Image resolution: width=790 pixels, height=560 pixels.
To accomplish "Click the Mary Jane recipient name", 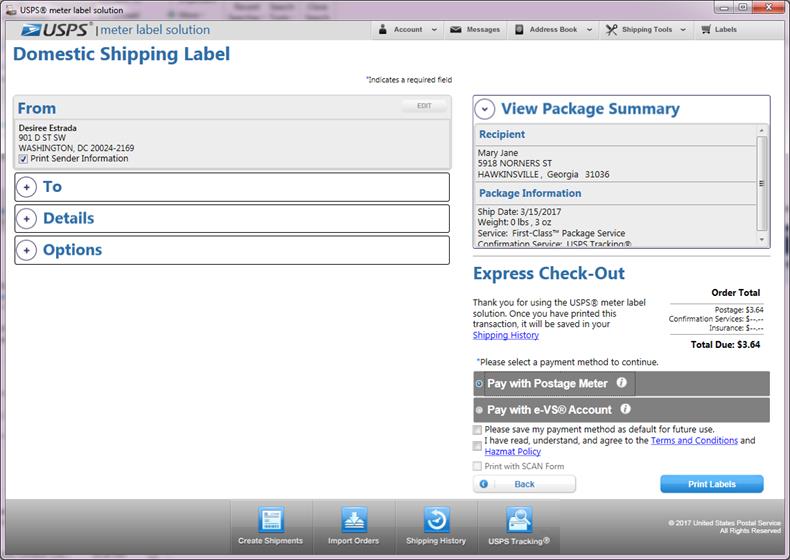I will (x=498, y=153).
